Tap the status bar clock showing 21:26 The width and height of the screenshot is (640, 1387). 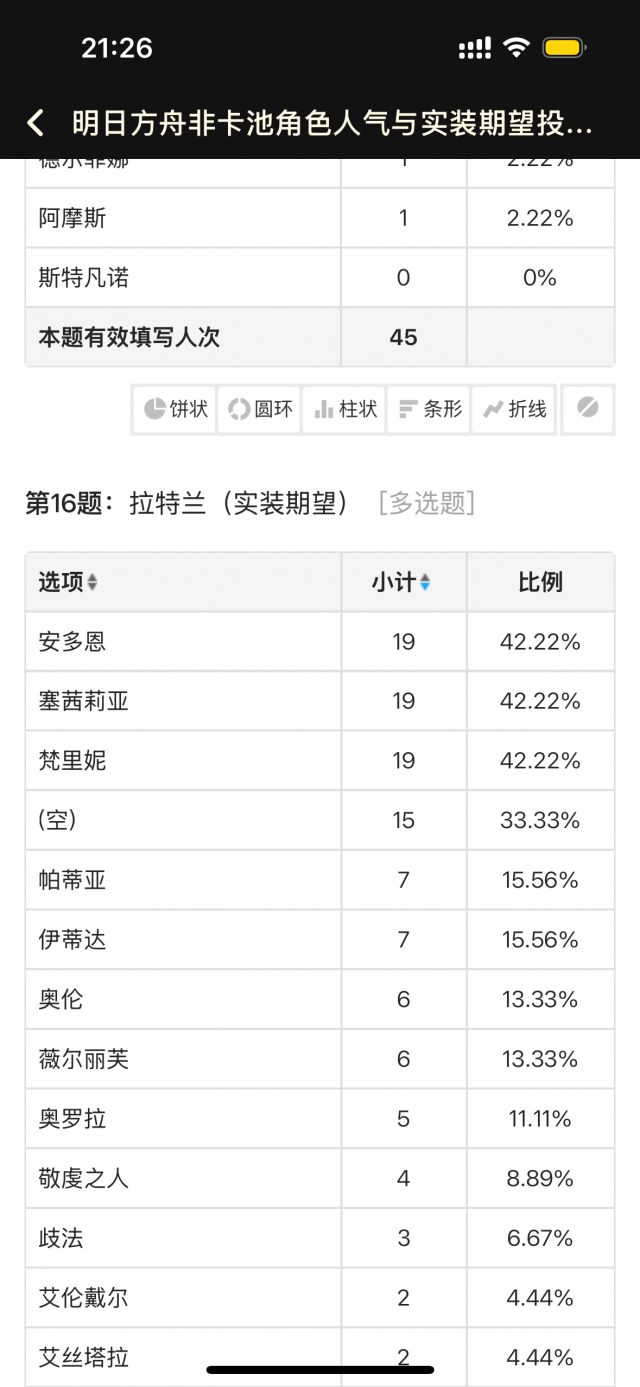[x=117, y=47]
